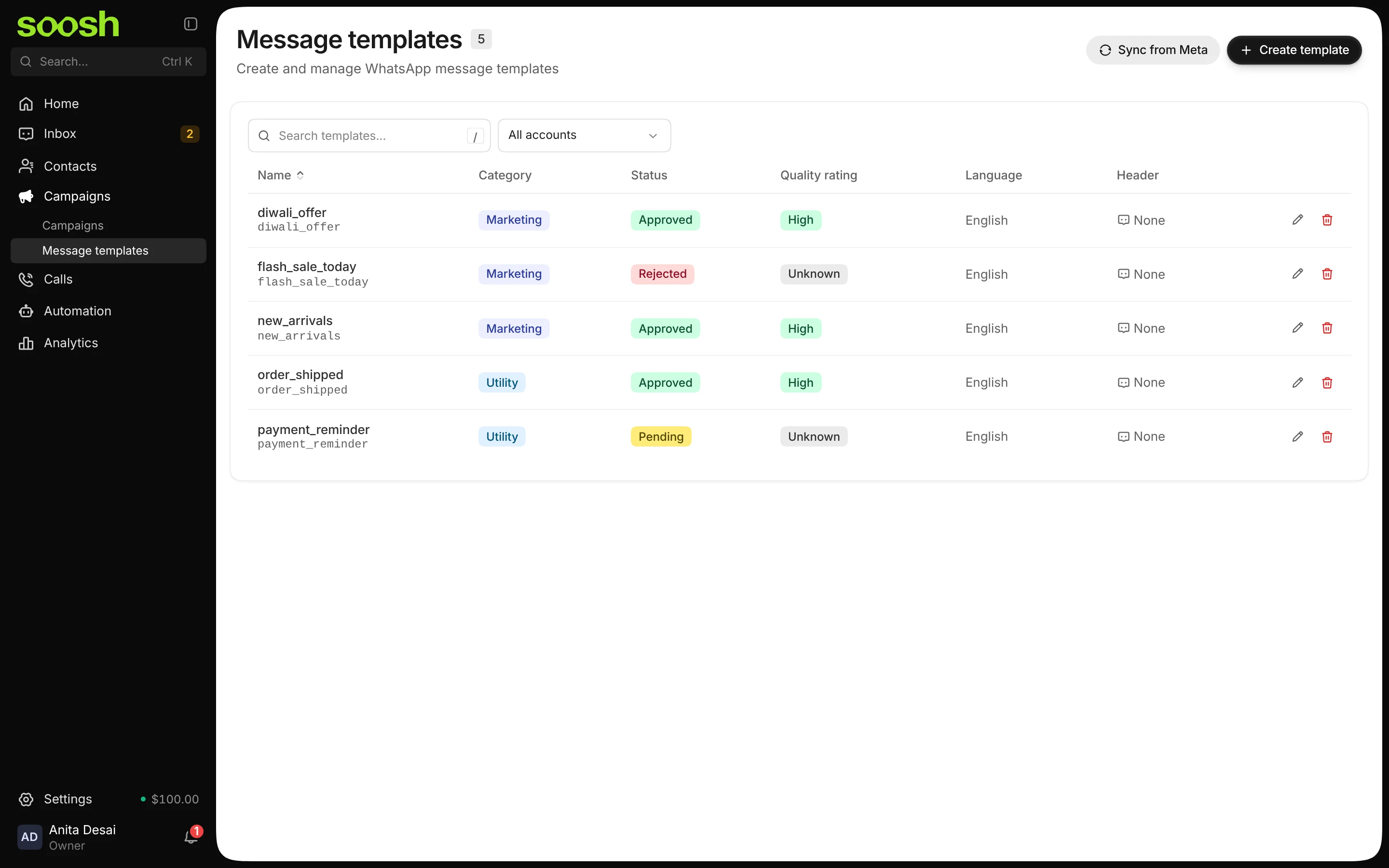Edit the order_shipped template
This screenshot has height=868, width=1389.
point(1298,382)
